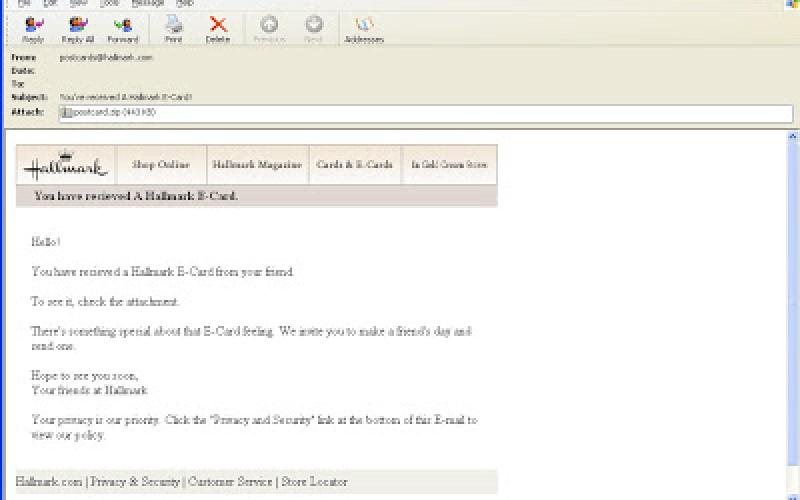The width and height of the screenshot is (800, 500).
Task: Open the File menu
Action: [25, 4]
